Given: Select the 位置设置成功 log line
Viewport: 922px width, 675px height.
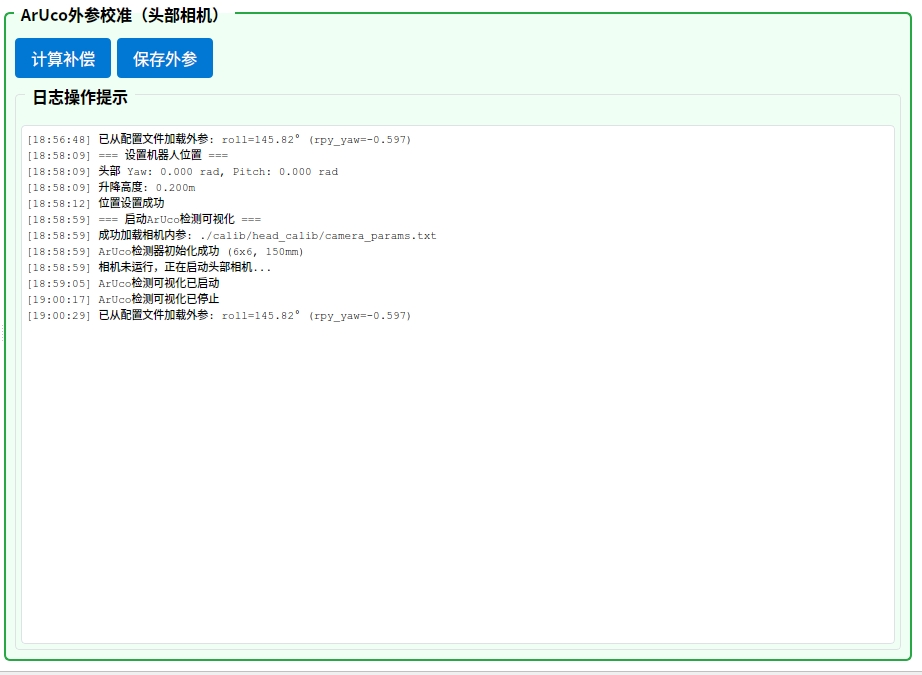Looking at the screenshot, I should 131,204.
